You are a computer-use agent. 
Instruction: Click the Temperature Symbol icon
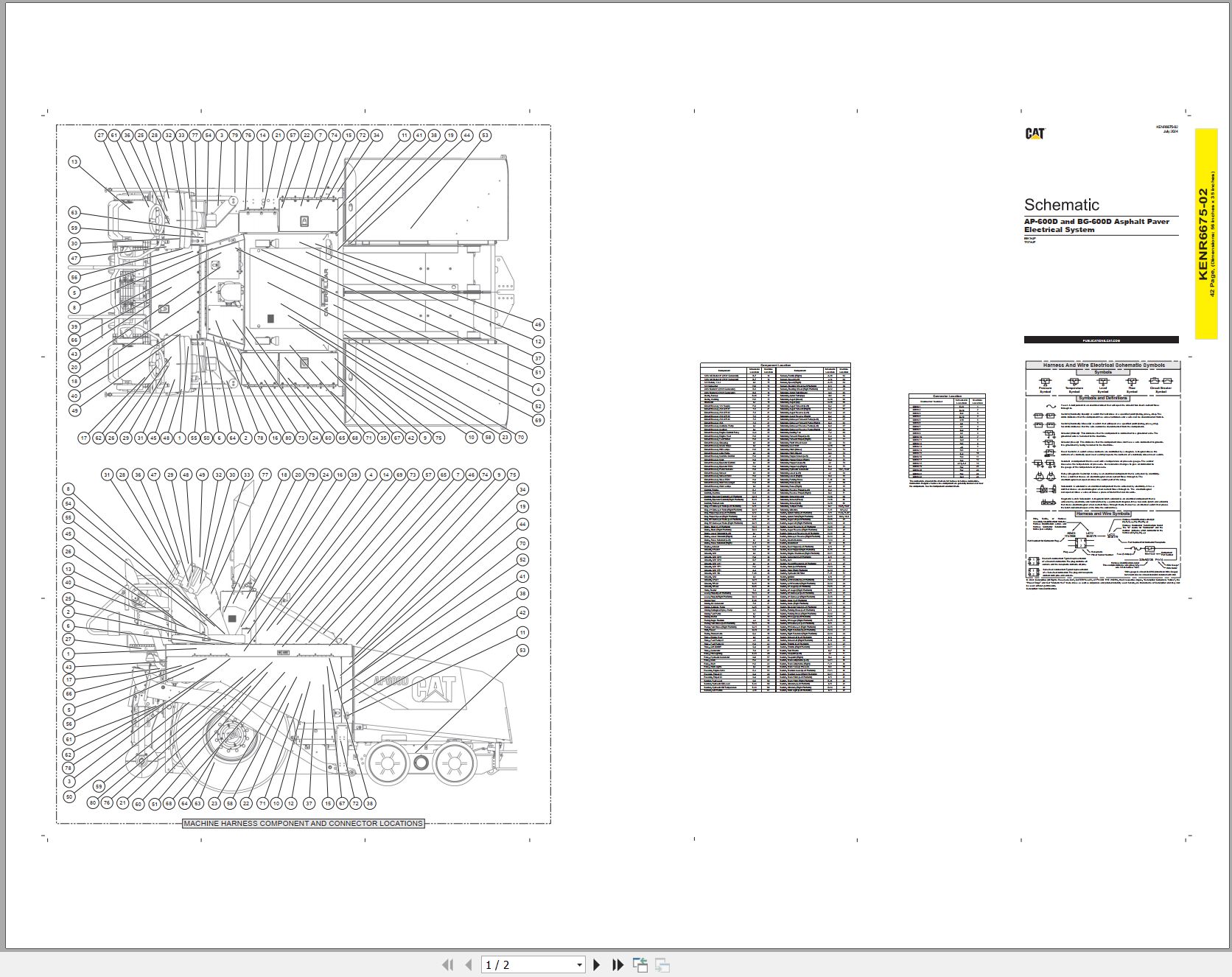pos(1074,381)
